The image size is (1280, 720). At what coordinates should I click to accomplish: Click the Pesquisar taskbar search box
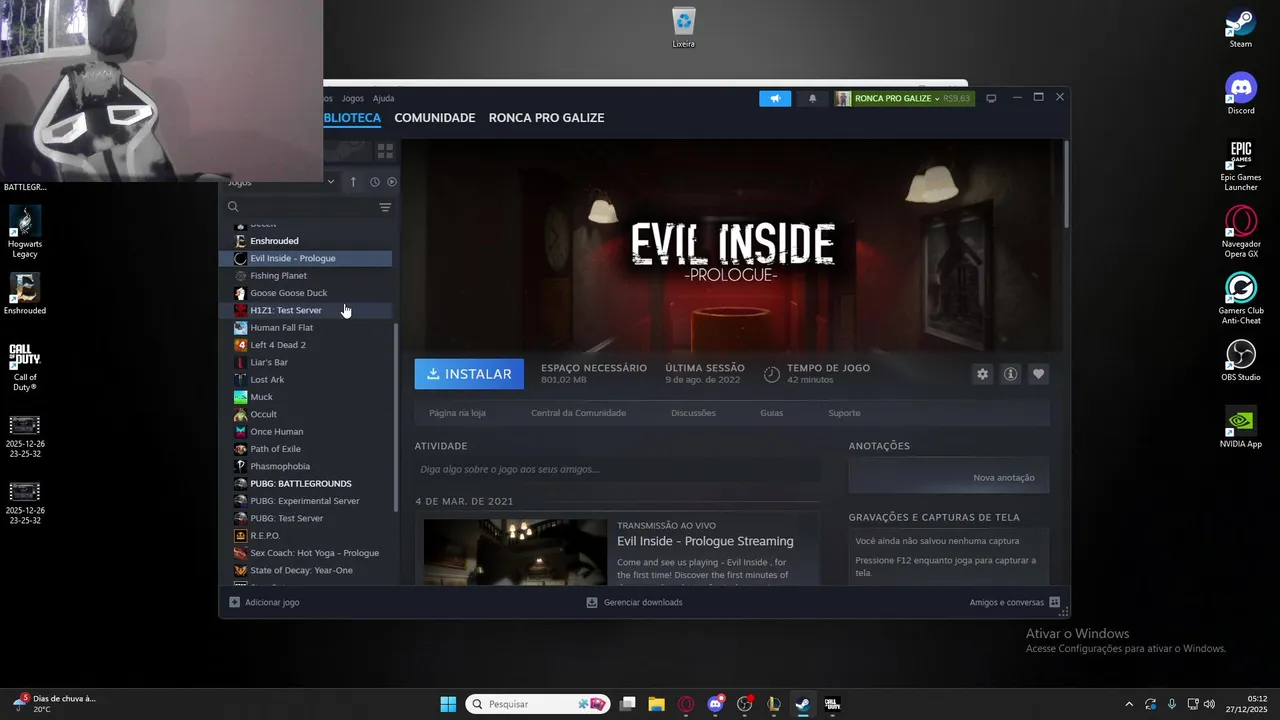538,704
